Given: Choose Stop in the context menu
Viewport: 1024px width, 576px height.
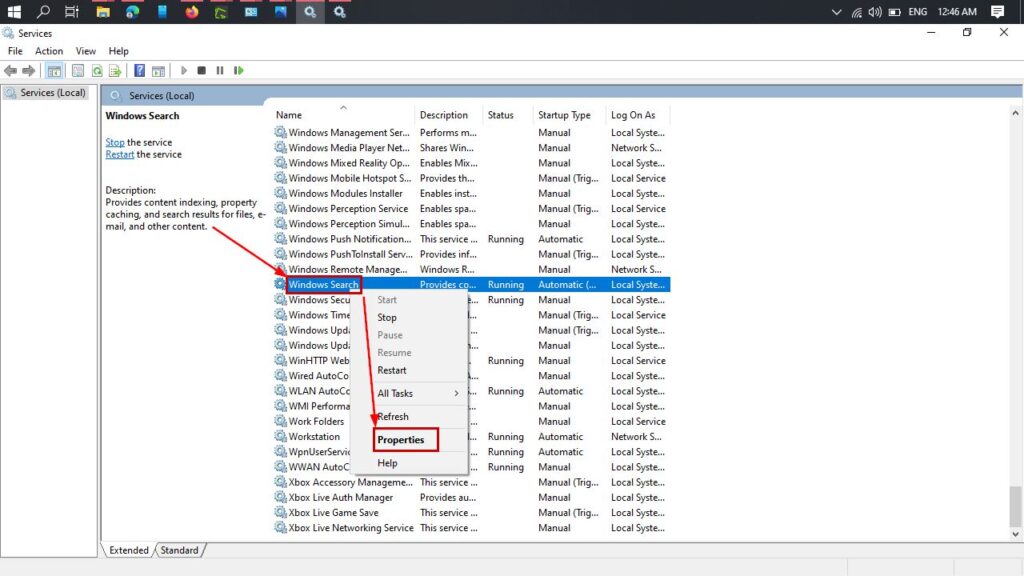Looking at the screenshot, I should point(409,317).
